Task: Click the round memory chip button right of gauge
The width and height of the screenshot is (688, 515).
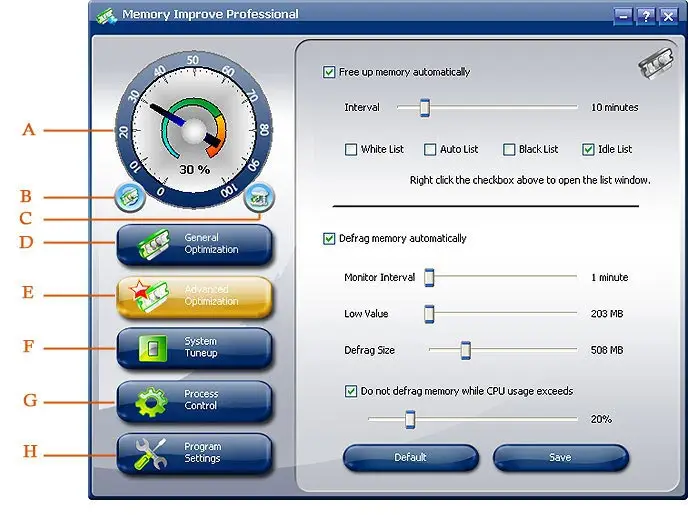Action: 259,197
